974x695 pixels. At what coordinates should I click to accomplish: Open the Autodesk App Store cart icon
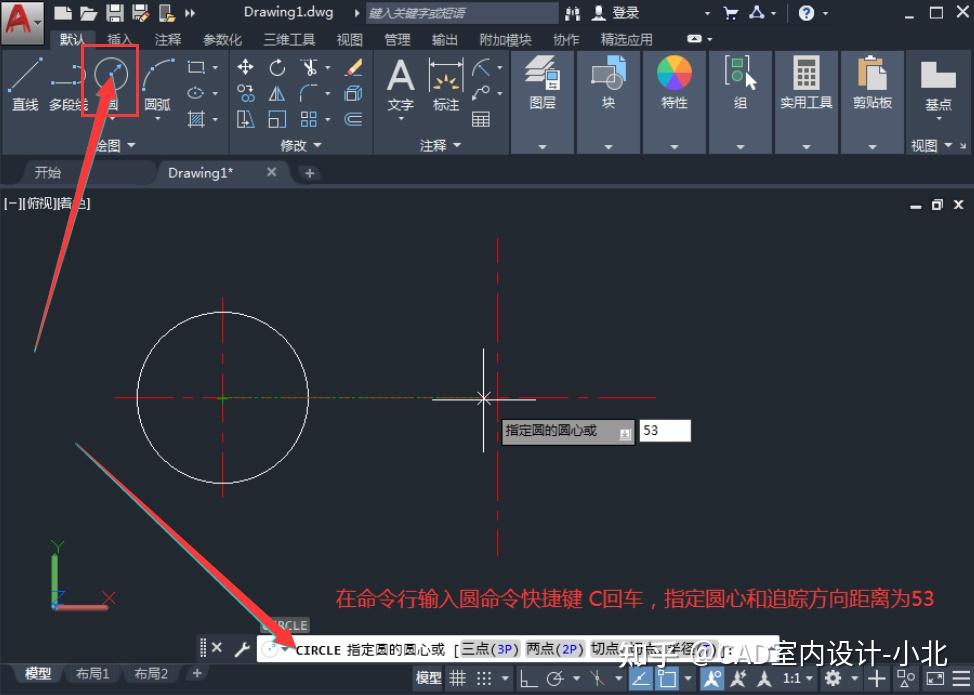[x=731, y=13]
